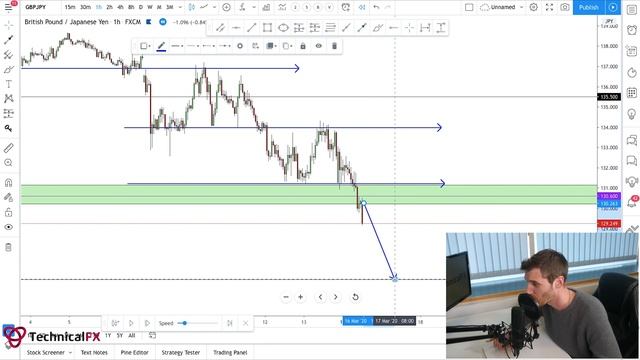Hide the selected drawing with eye icon
The height and width of the screenshot is (360, 640).
[x=319, y=46]
